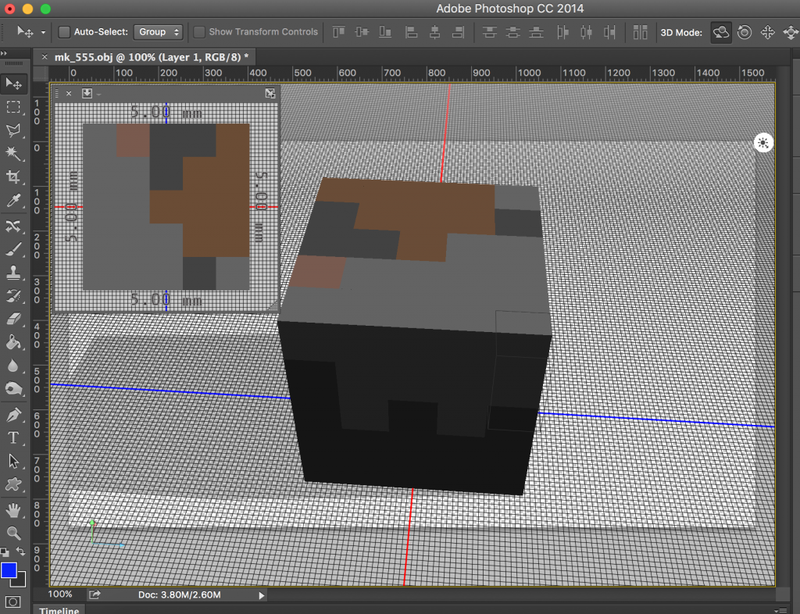Screen dimensions: 800x614
Task: Open the Auto-Select Group dropdown
Action: pos(159,32)
